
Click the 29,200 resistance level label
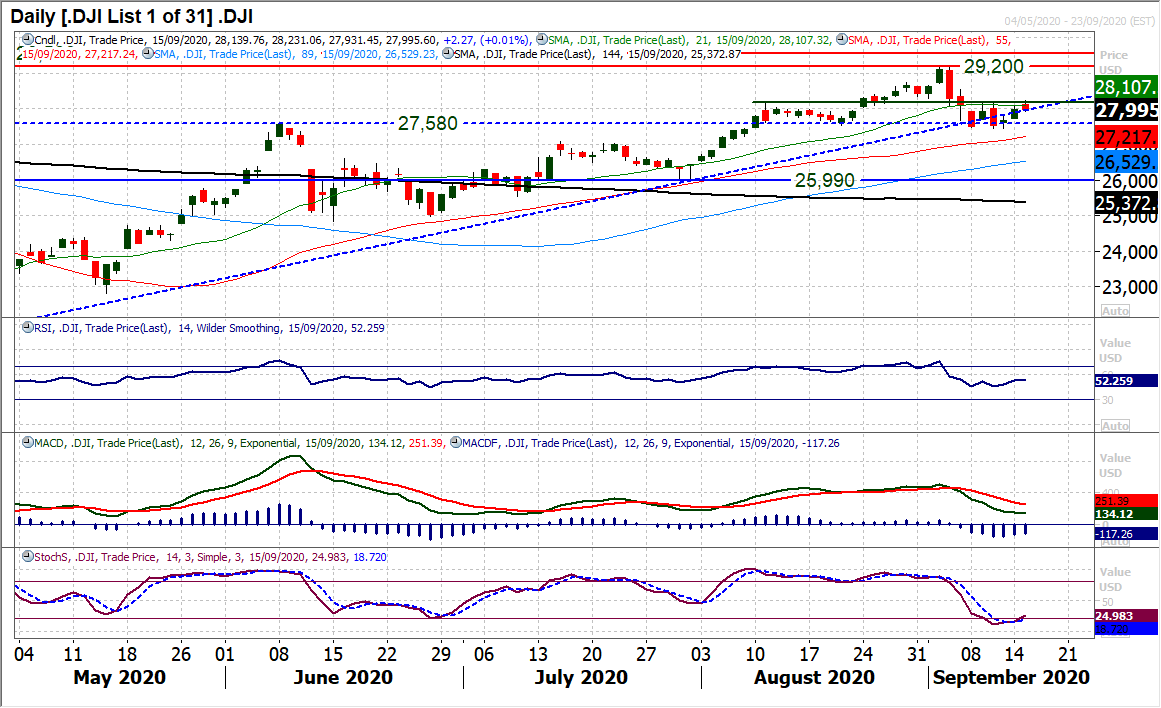tap(994, 67)
